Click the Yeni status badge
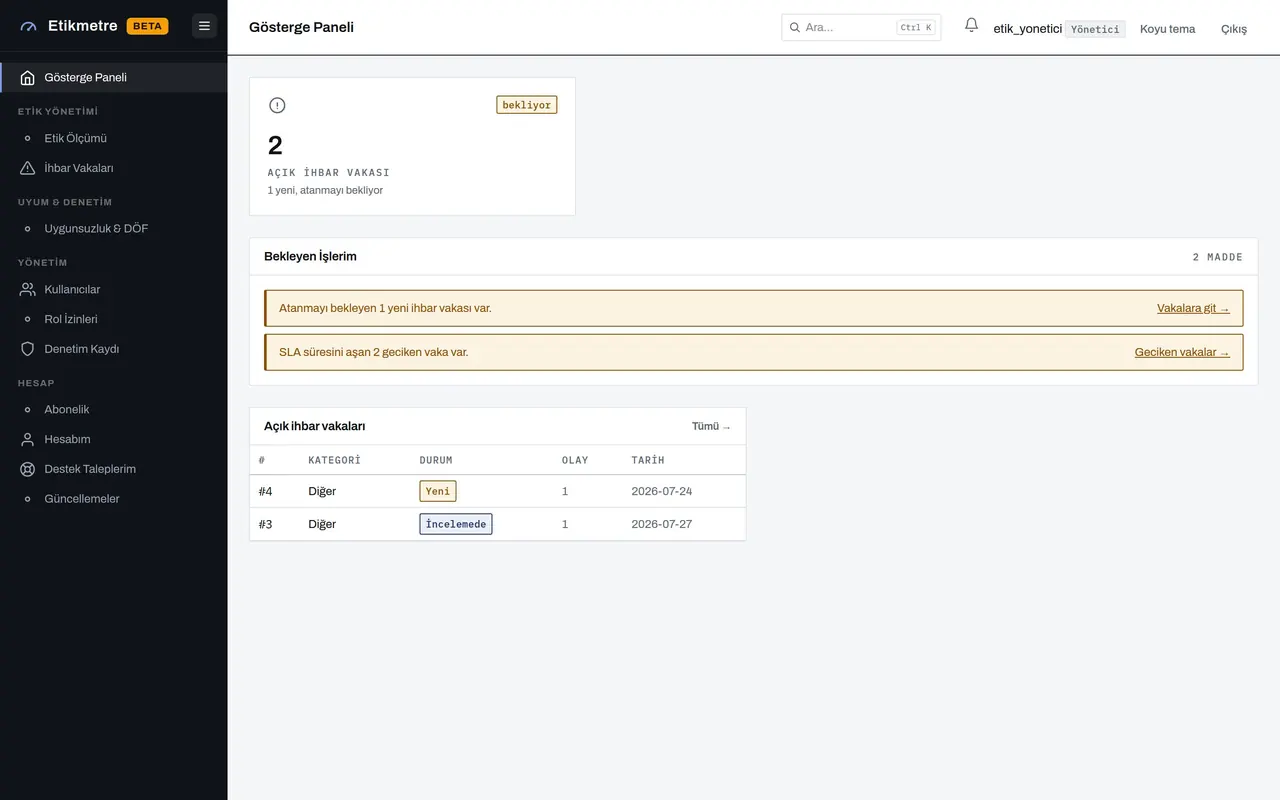This screenshot has height=800, width=1280. click(x=438, y=491)
